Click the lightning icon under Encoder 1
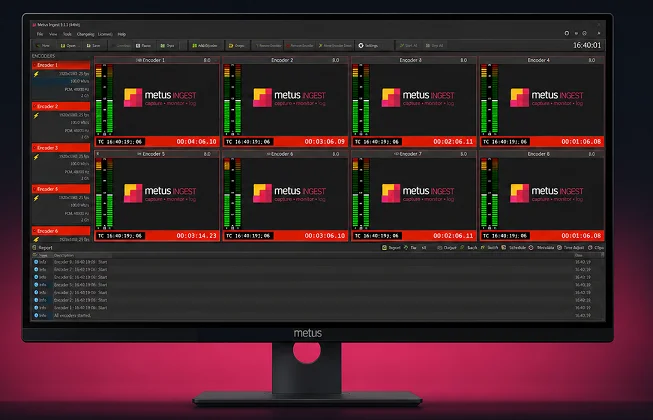Viewport: 653px width, 420px height. point(36,74)
